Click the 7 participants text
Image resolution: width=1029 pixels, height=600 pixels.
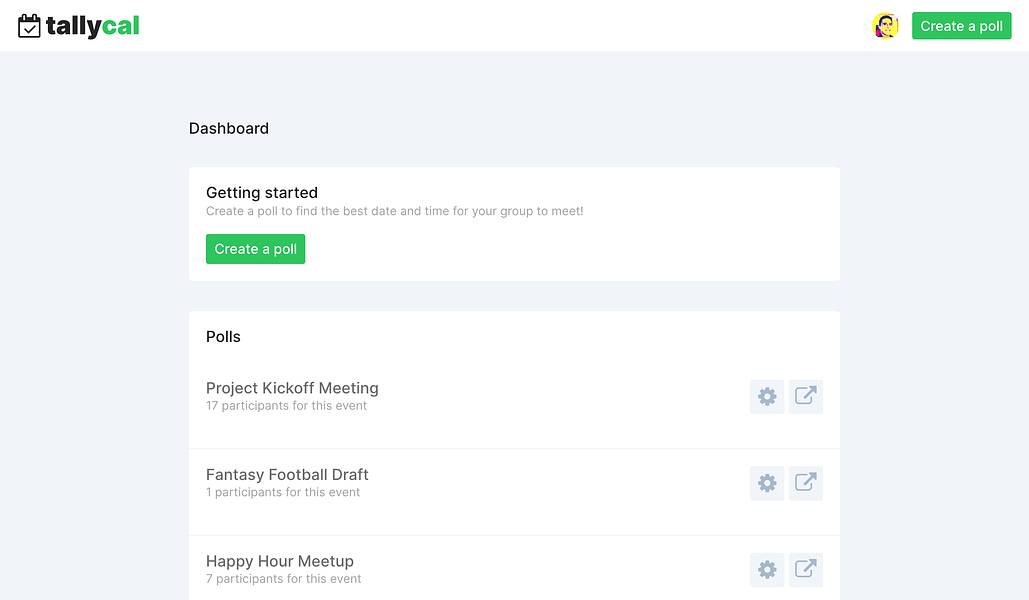(284, 579)
